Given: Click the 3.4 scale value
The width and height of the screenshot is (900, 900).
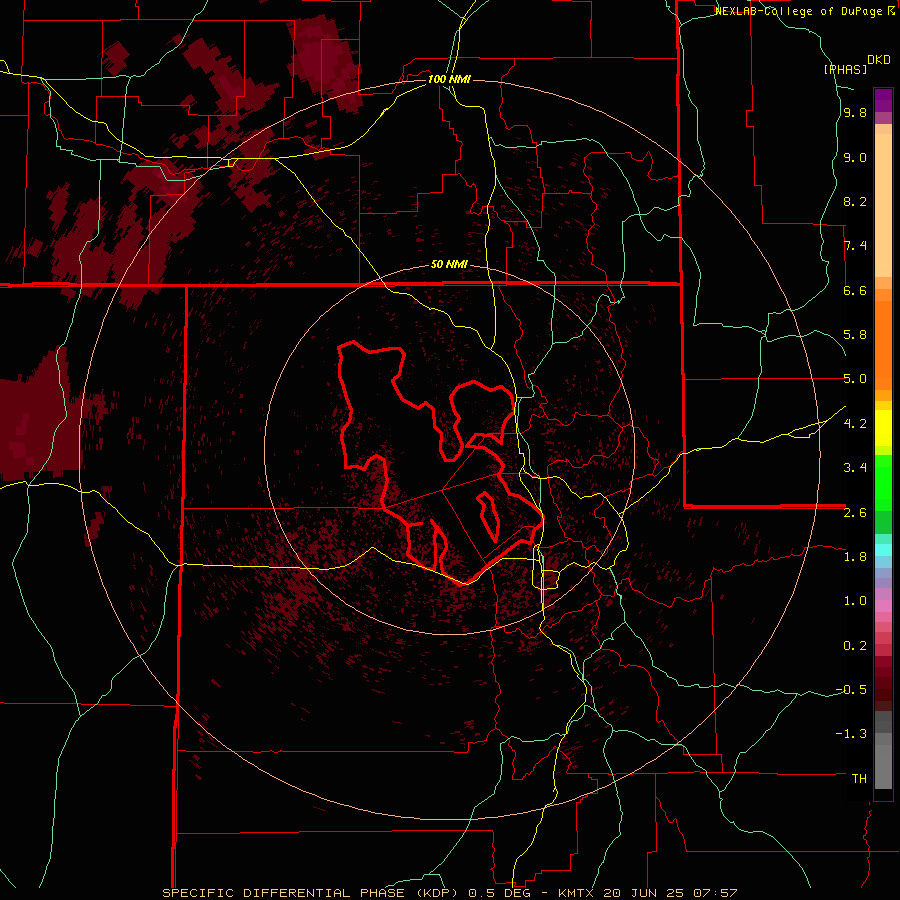Looking at the screenshot, I should tap(855, 468).
